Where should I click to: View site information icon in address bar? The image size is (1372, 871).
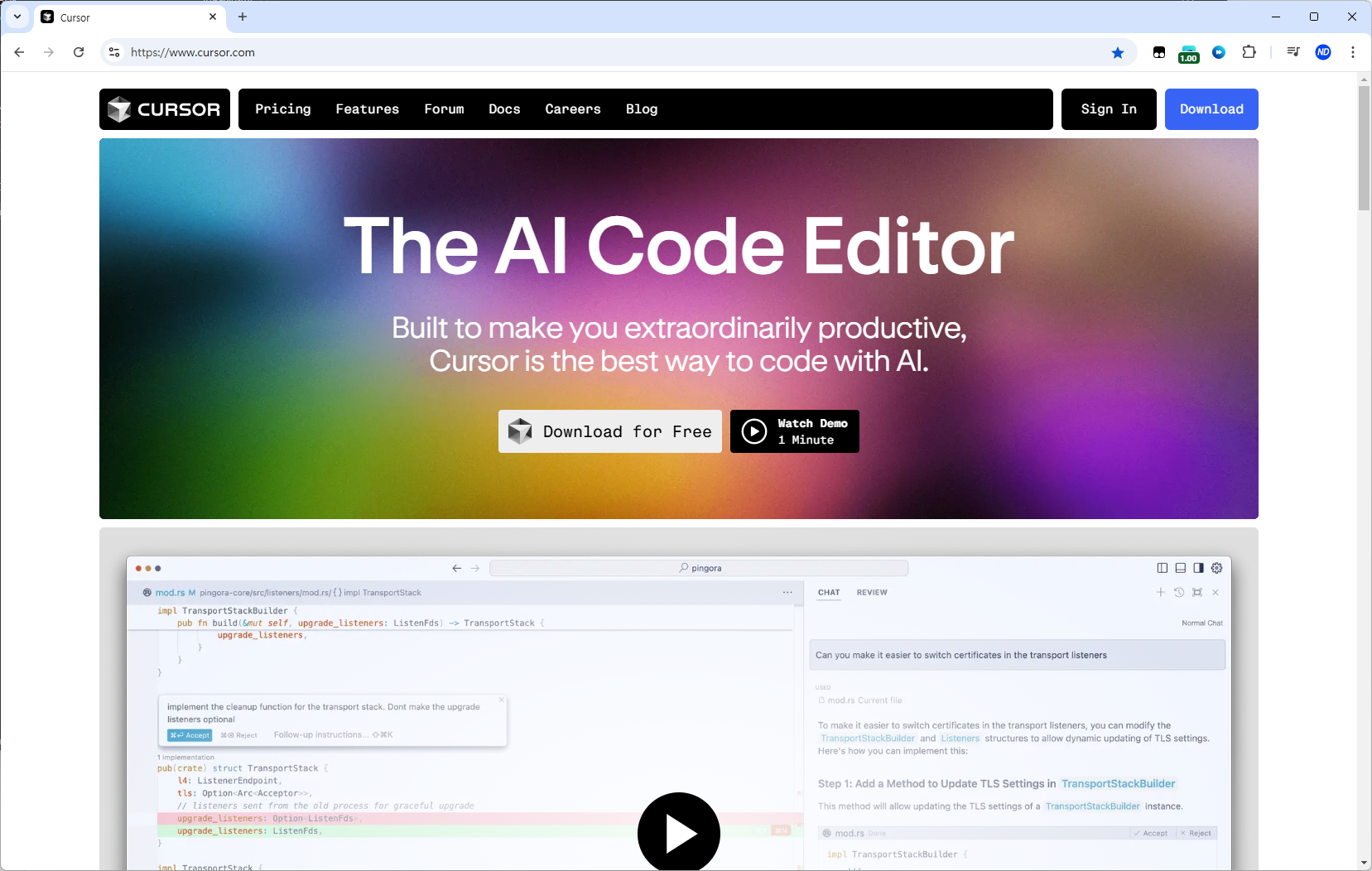pos(114,52)
